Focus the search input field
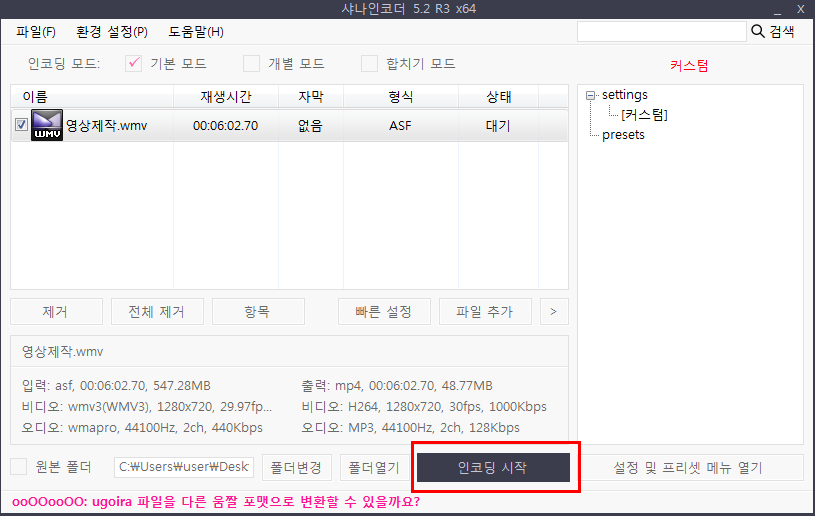 point(661,32)
